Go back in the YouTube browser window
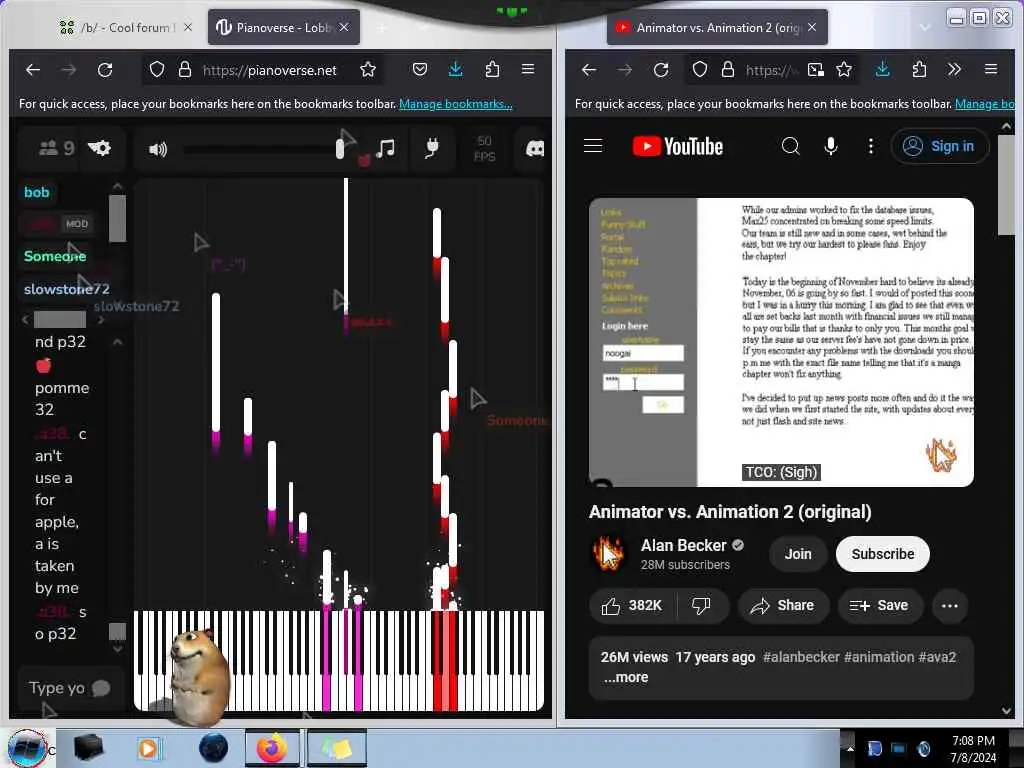Screen dimensions: 1024x768 tap(588, 69)
